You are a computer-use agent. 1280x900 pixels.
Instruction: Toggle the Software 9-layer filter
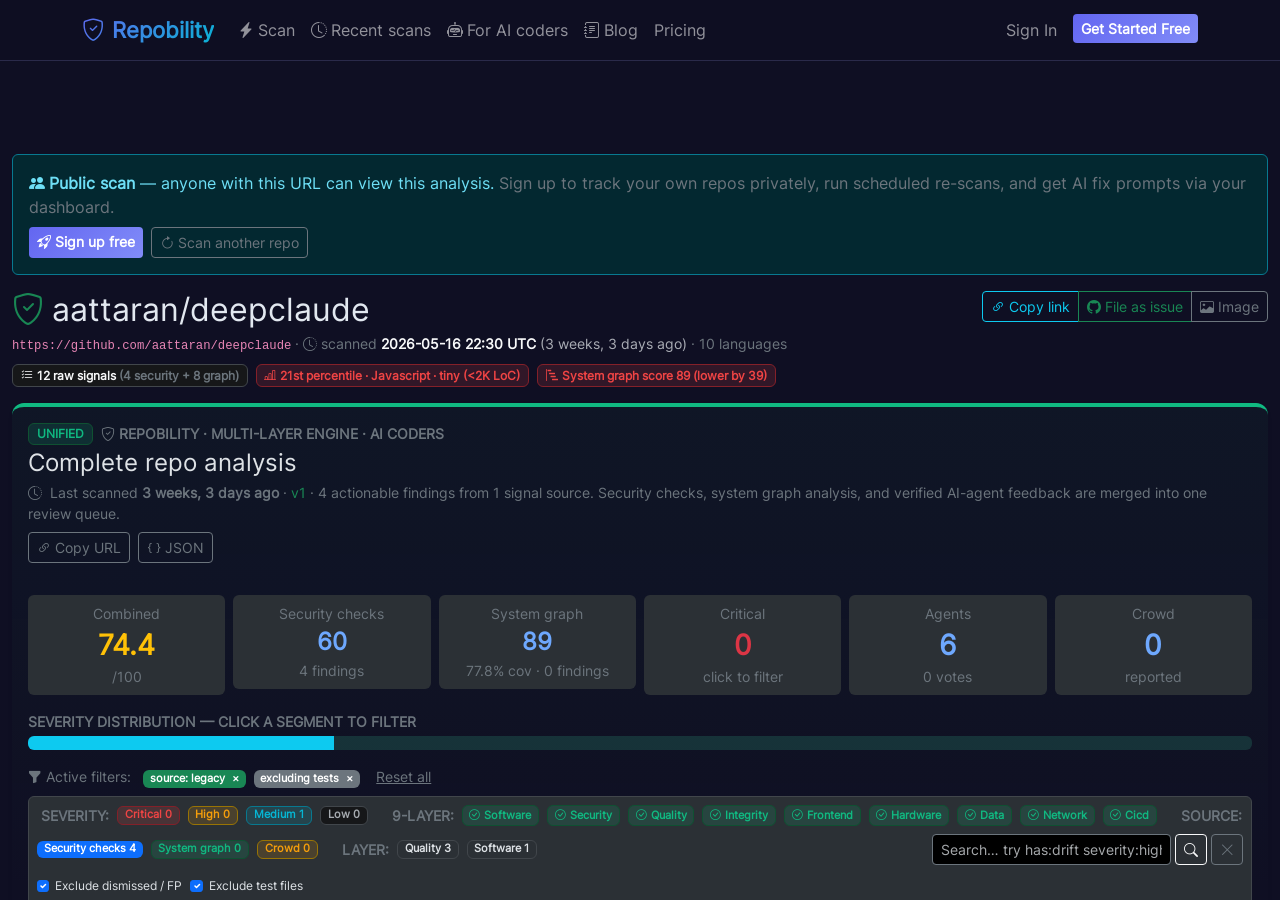(500, 815)
